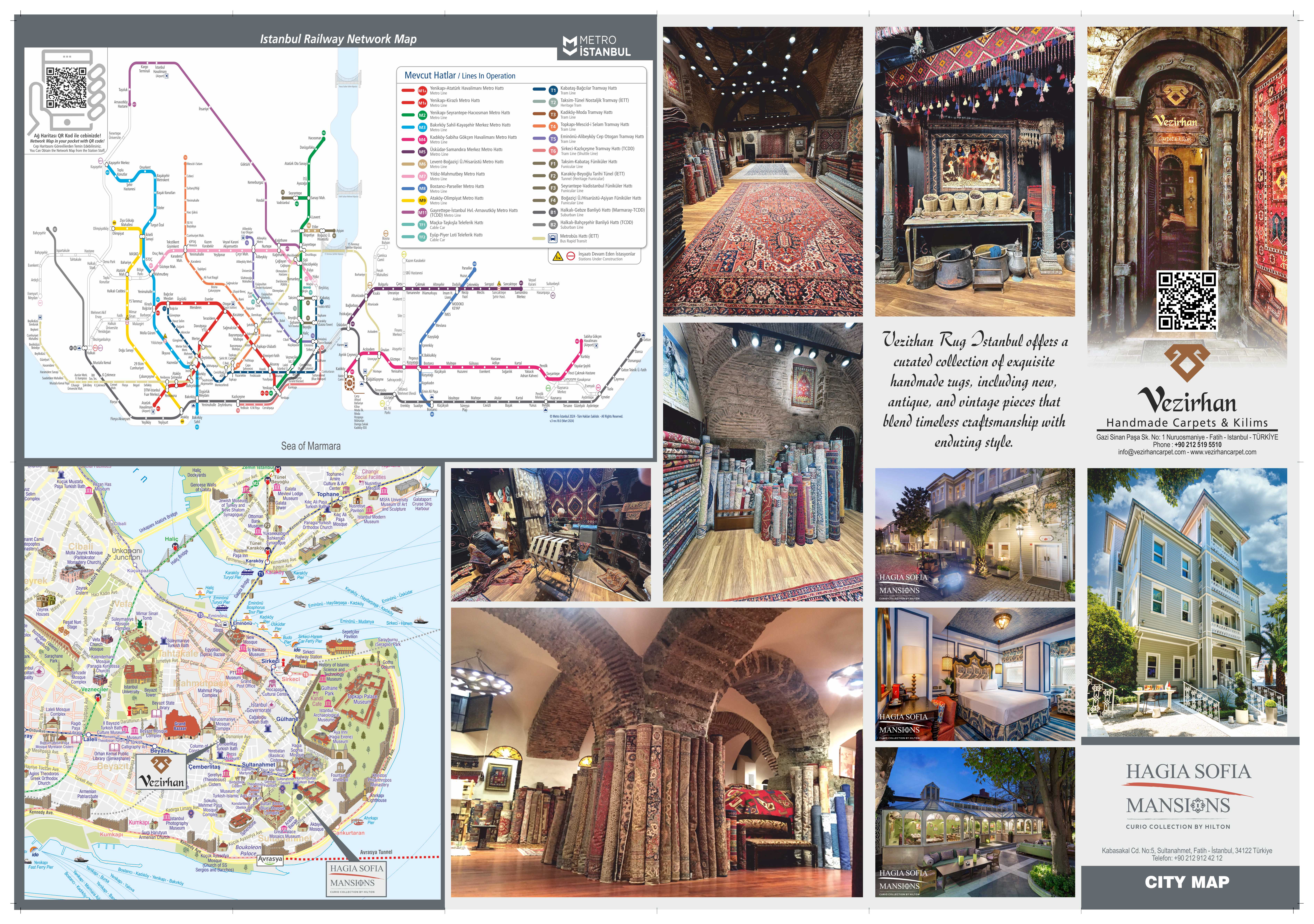Image resolution: width=1314 pixels, height=924 pixels.
Task: Click the red no-entry circle icon
Action: tap(571, 256)
